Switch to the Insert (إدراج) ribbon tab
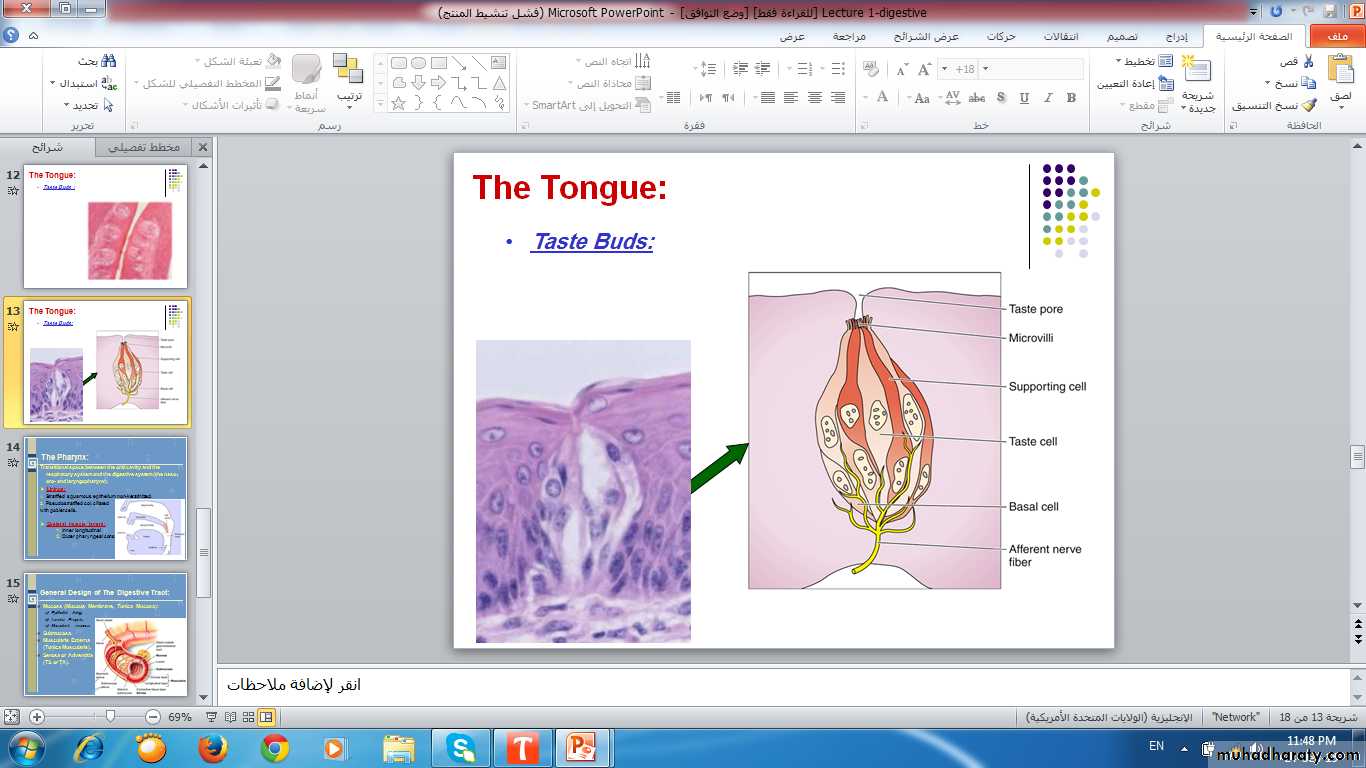Screen dimensions: 1366x768 (1177, 37)
